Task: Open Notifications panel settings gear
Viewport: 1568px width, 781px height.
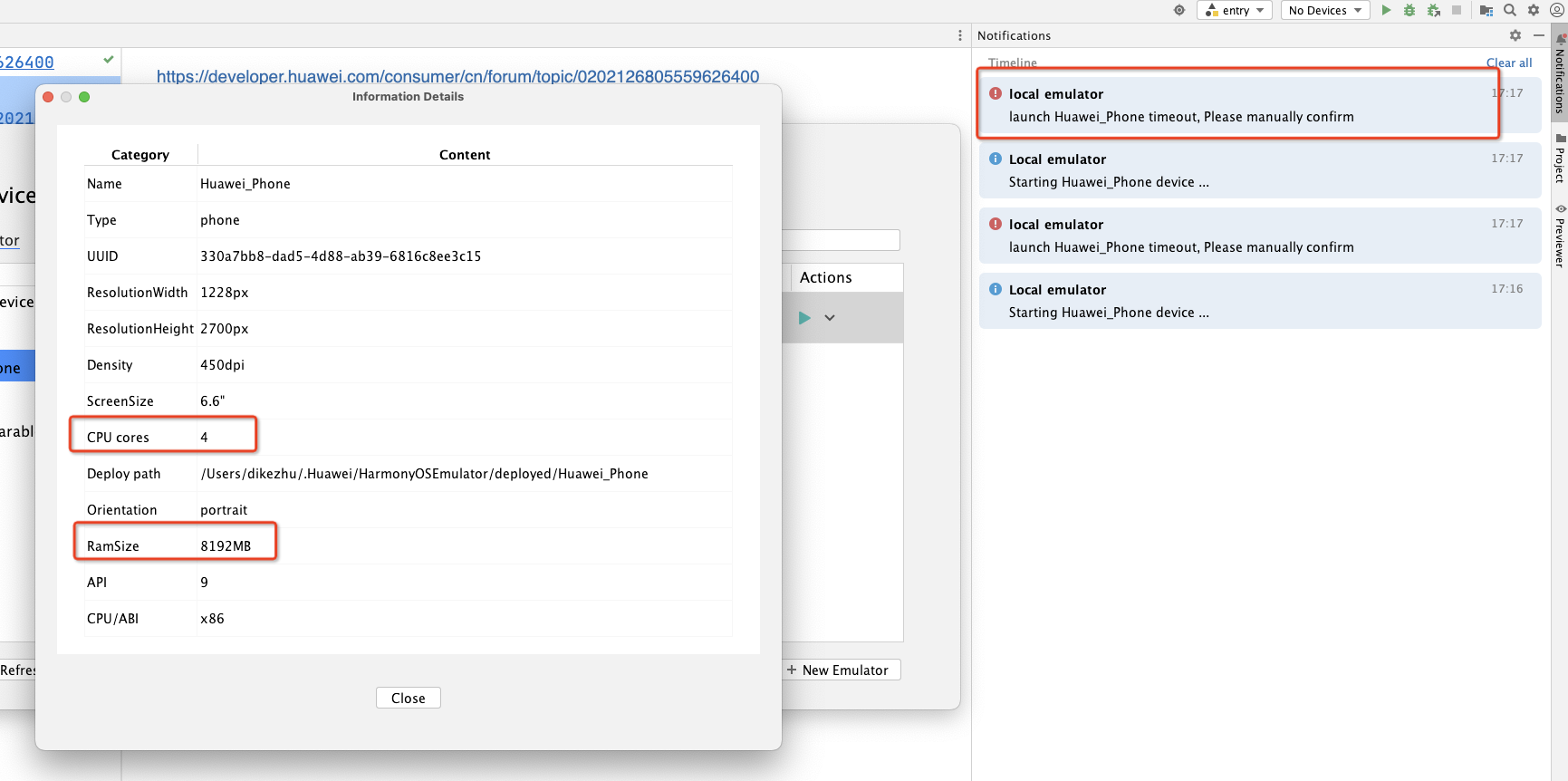Action: tap(1515, 35)
